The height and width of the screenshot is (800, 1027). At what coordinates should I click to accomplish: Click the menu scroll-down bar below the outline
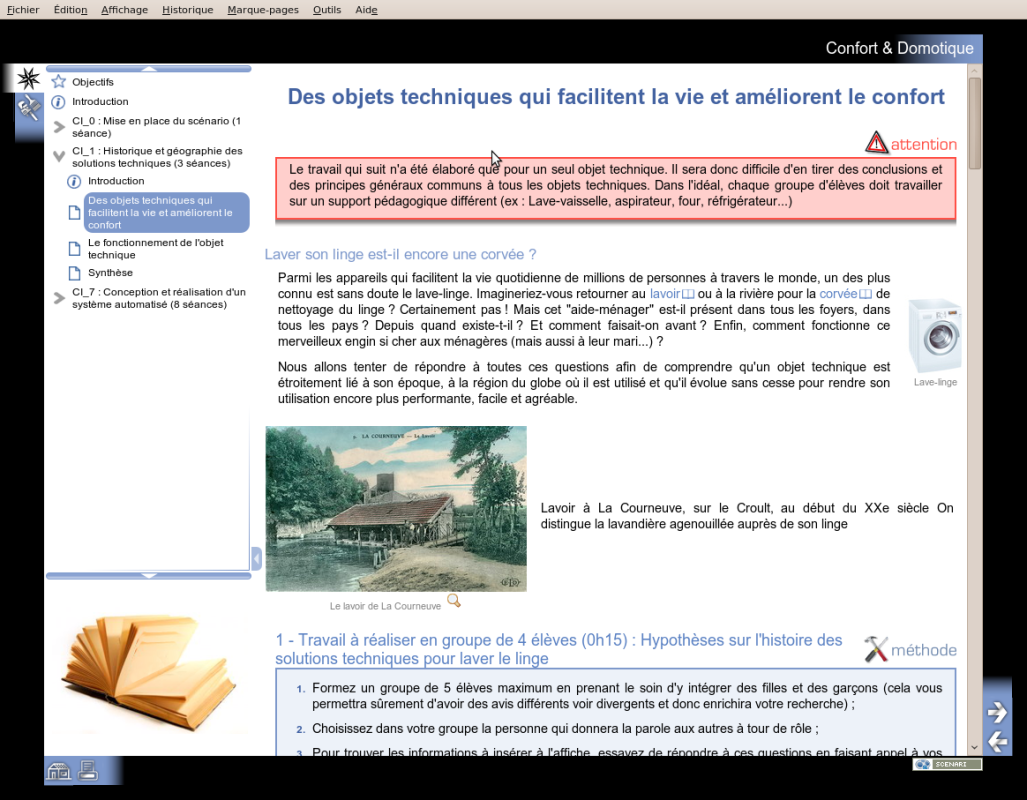tap(149, 576)
